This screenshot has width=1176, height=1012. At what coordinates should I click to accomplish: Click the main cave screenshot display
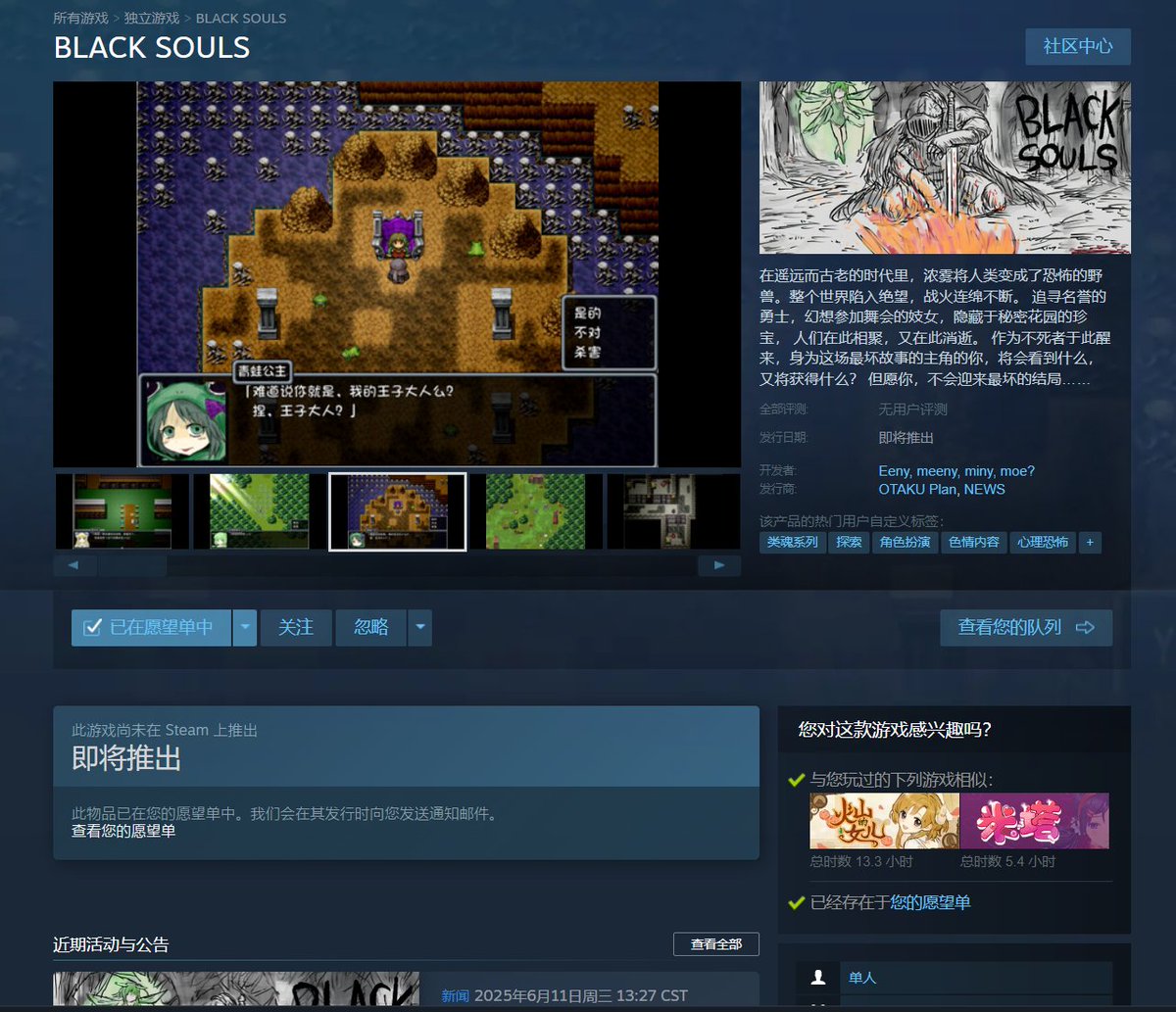click(397, 274)
